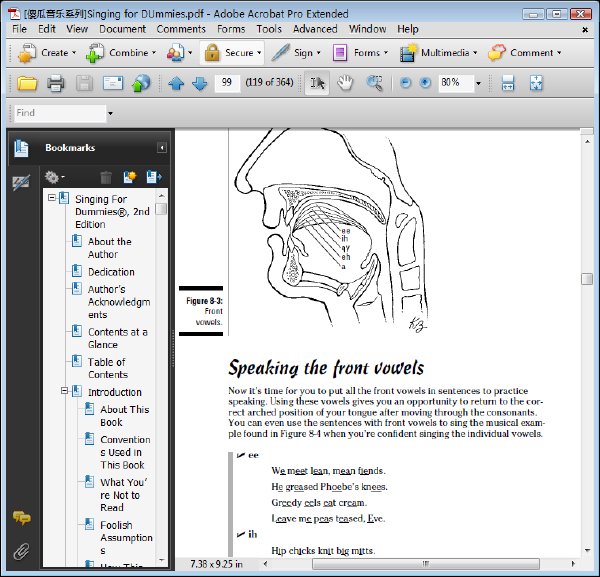Image resolution: width=600 pixels, height=577 pixels.
Task: Click the New Bookmark icon
Action: 130,177
